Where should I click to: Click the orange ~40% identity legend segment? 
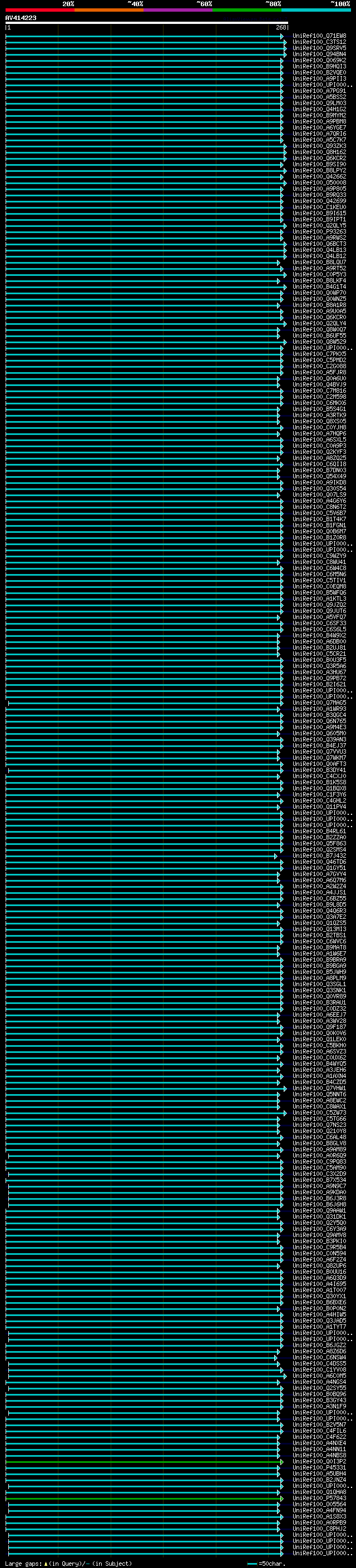click(x=109, y=10)
